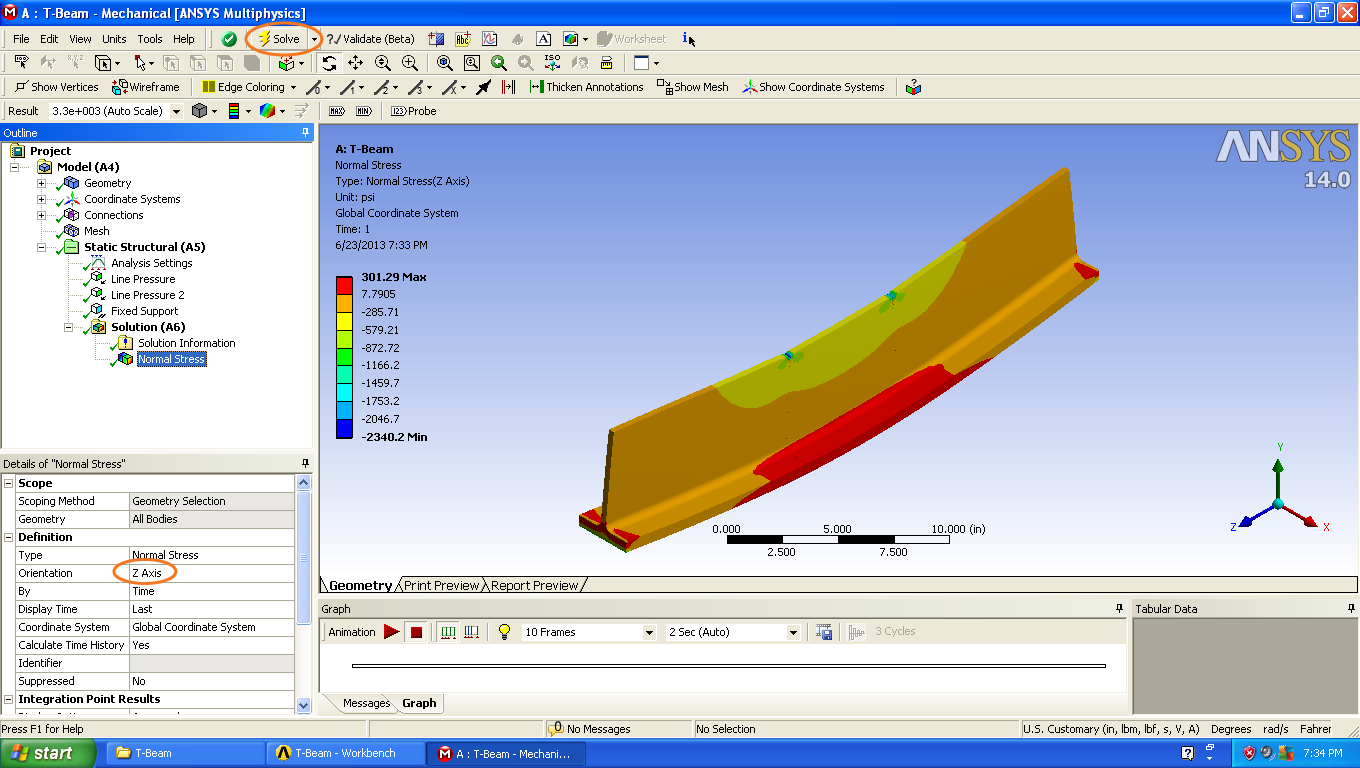Activate the Probe tool

(x=414, y=111)
